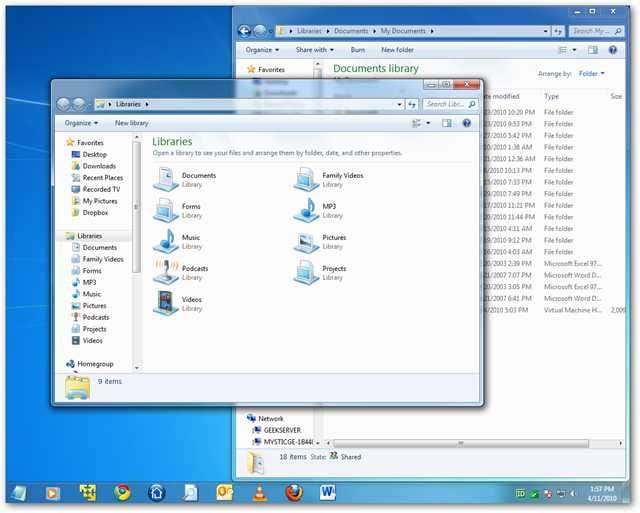Open Microsoft Word from the taskbar
Screen dimensions: 640x513
(x=327, y=493)
